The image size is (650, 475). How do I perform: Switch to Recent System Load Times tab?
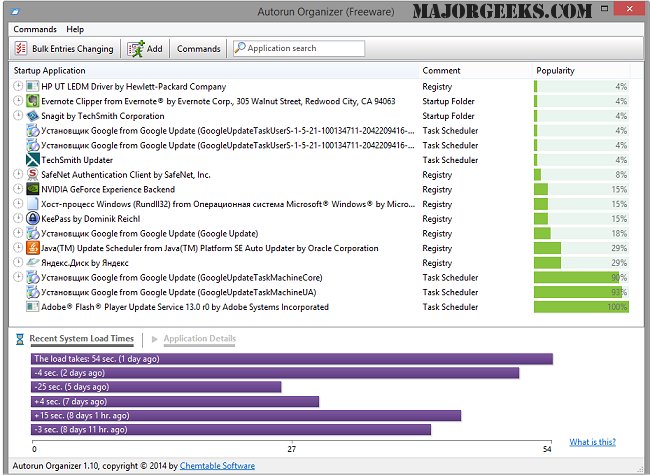[x=82, y=339]
